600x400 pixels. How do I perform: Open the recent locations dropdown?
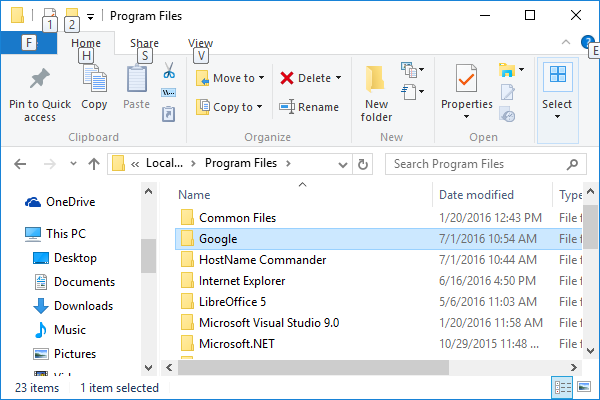click(x=73, y=164)
